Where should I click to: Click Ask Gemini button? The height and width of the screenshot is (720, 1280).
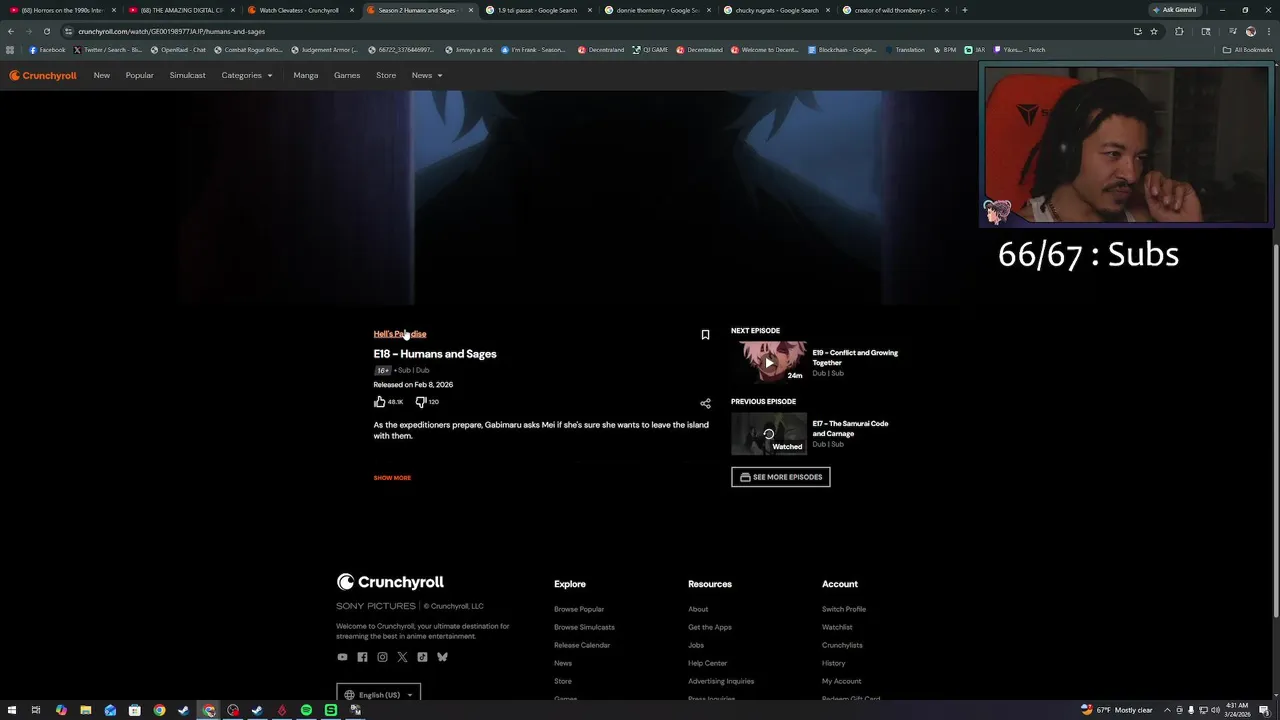(x=1173, y=10)
